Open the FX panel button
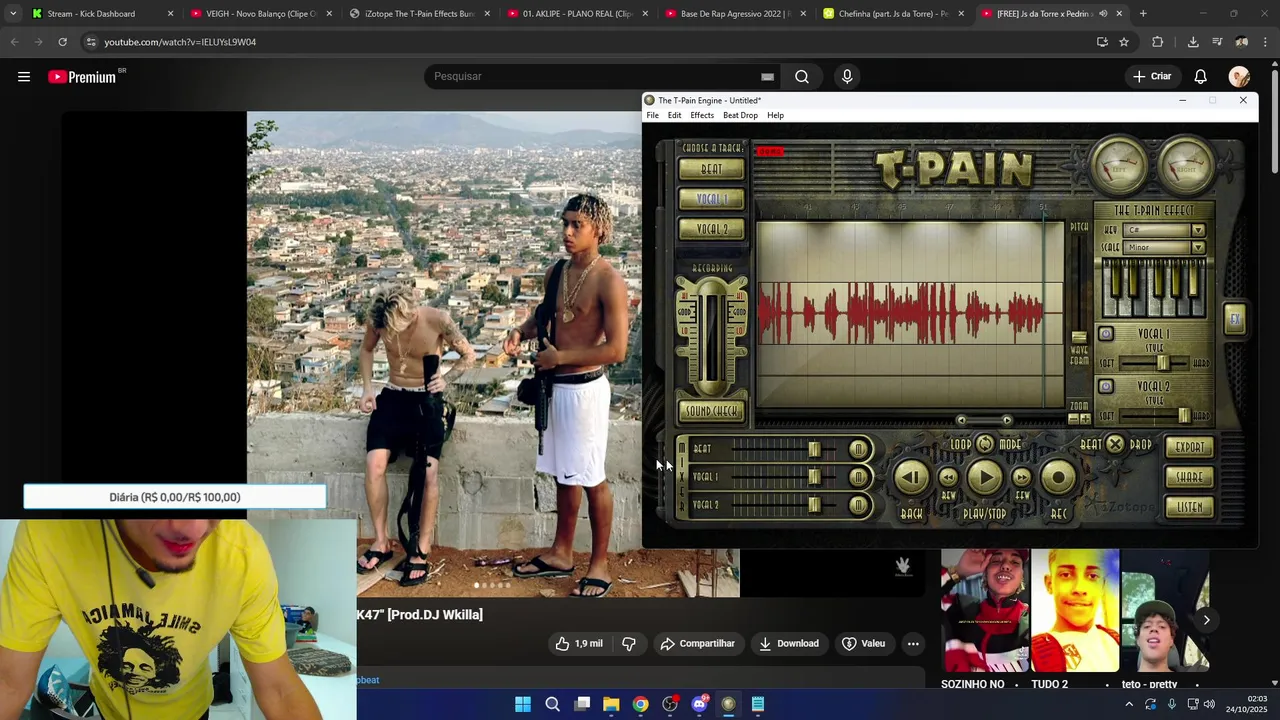 [x=1235, y=319]
